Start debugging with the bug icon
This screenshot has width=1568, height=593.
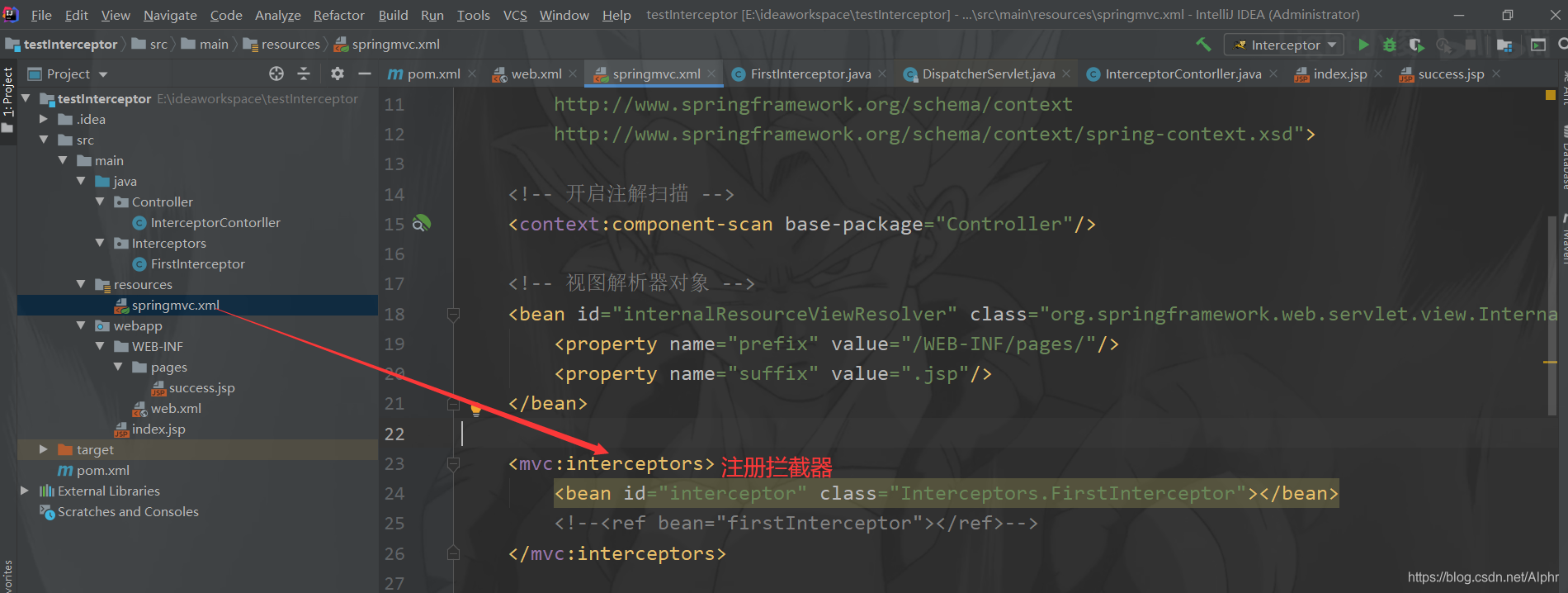click(x=1390, y=45)
